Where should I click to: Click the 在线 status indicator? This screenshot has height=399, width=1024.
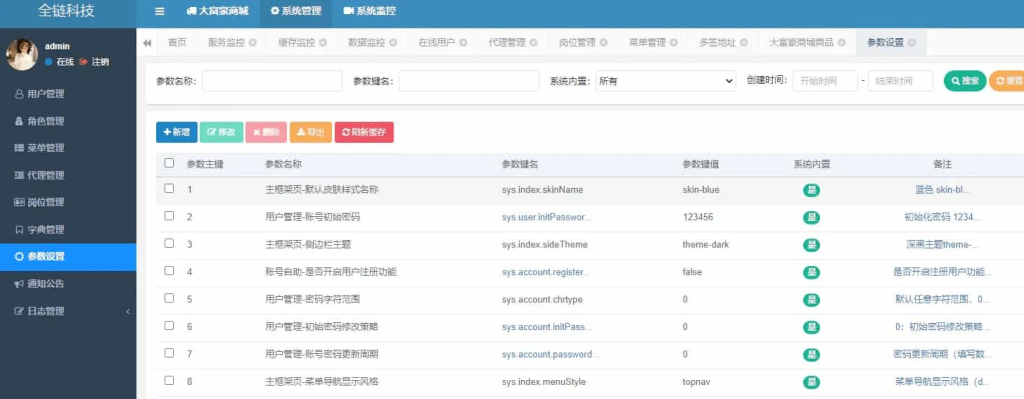click(x=59, y=62)
